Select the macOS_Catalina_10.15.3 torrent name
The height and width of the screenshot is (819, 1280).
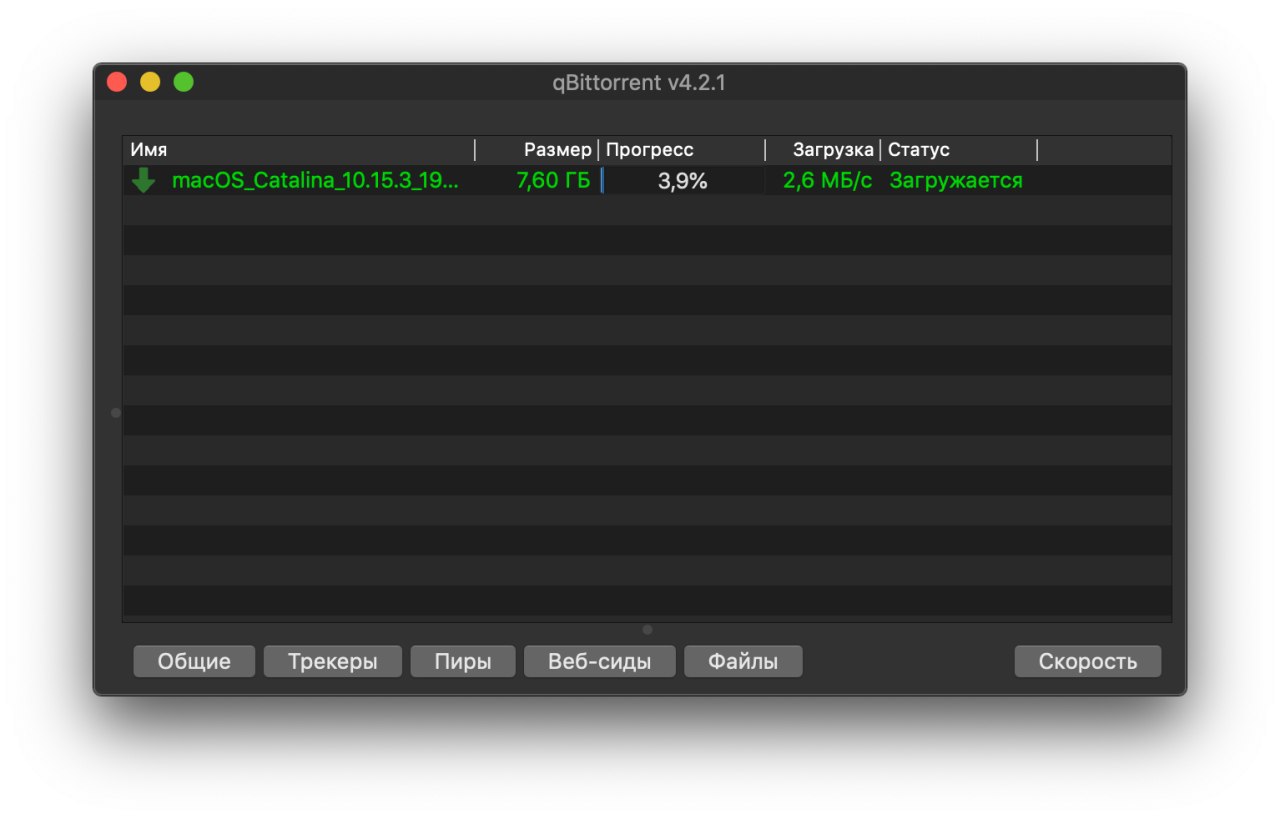[x=315, y=181]
